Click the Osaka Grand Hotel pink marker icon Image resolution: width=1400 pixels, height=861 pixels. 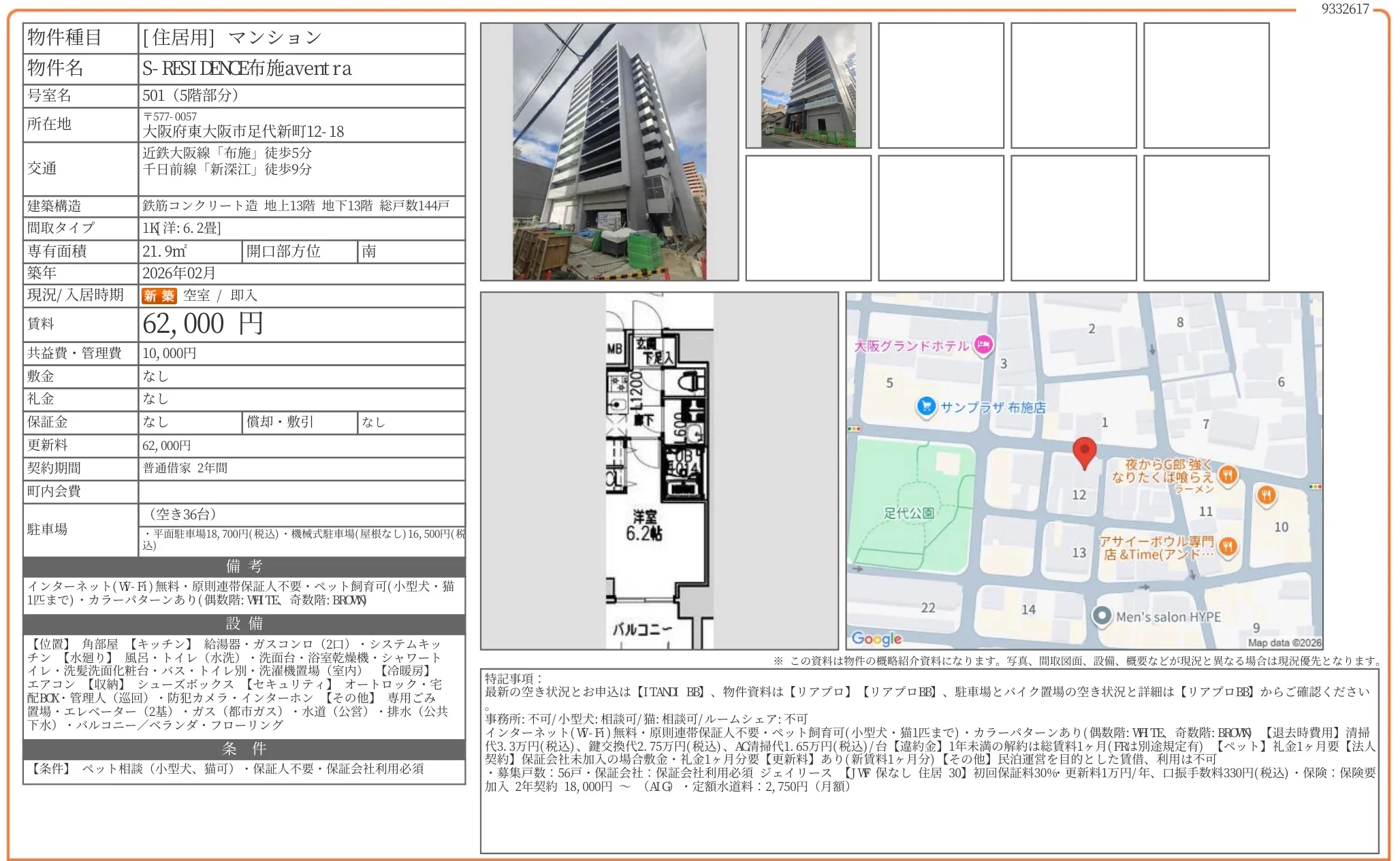(x=983, y=345)
